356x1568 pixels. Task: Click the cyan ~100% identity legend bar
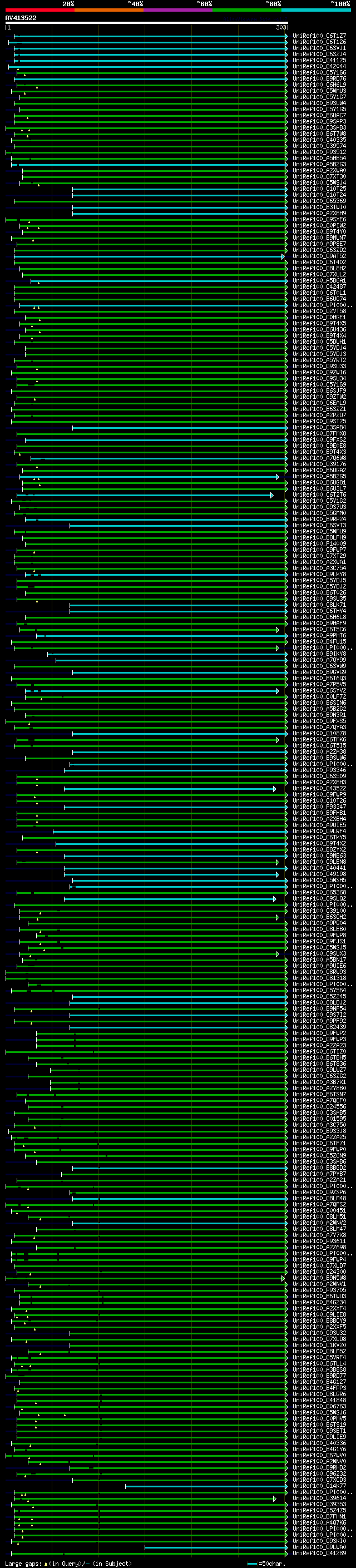tap(316, 11)
